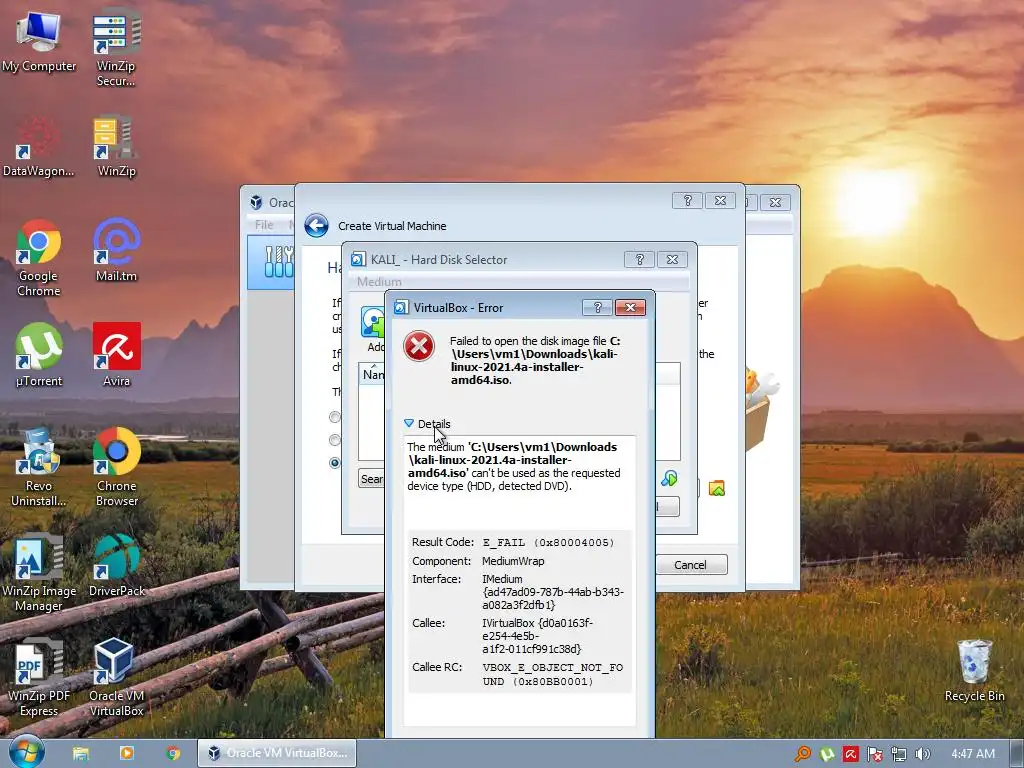Close the KALI_ Hard Disk Selector window

tap(672, 259)
